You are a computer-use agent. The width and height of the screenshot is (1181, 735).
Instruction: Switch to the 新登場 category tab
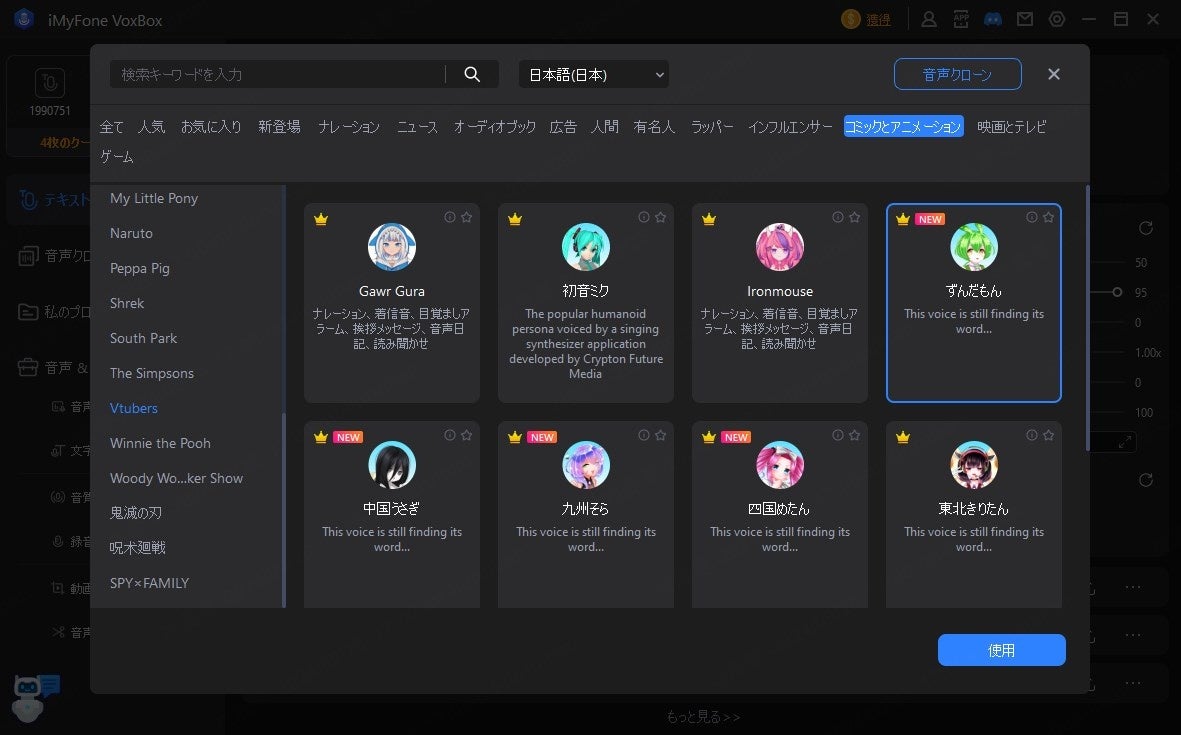(279, 127)
